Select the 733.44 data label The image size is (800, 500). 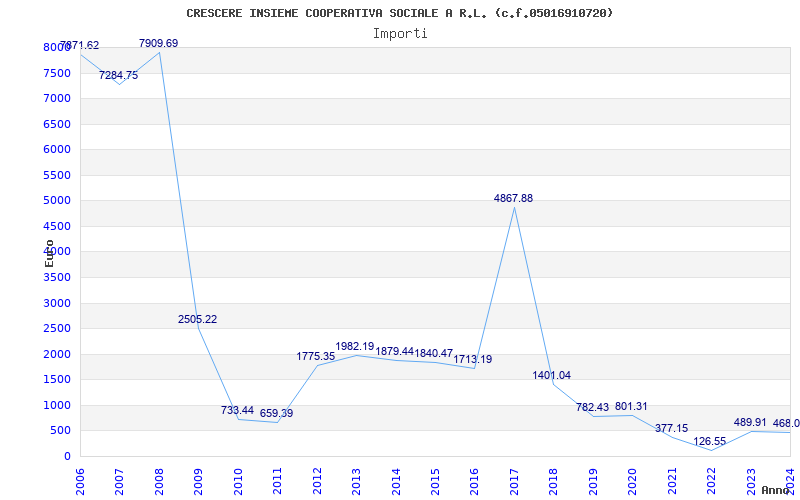(237, 410)
